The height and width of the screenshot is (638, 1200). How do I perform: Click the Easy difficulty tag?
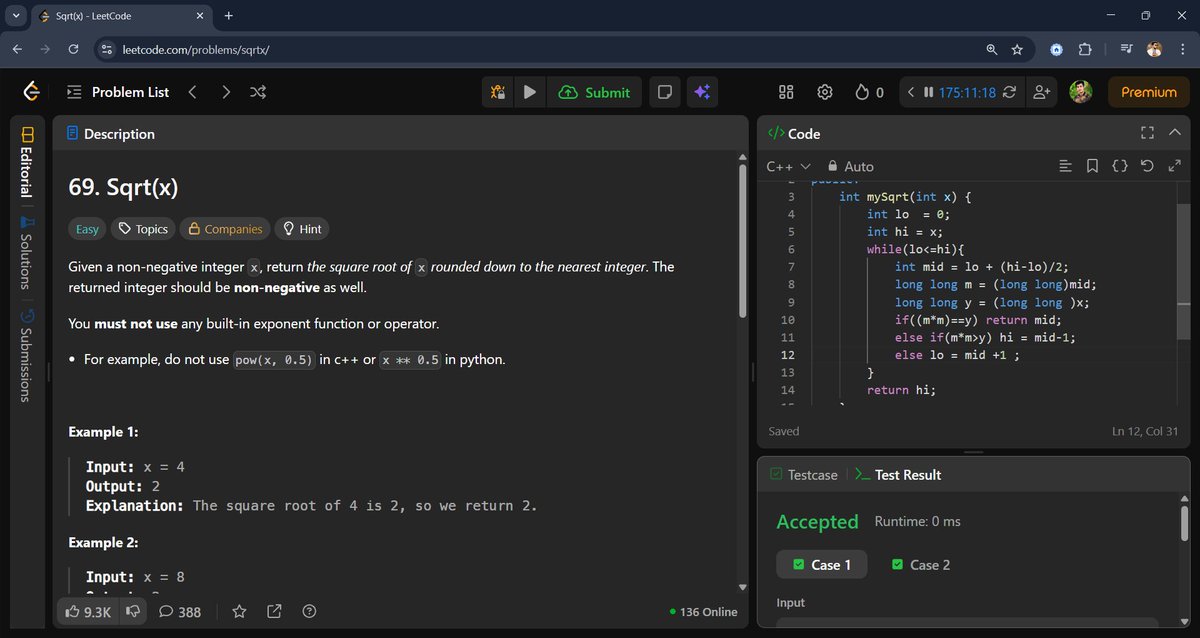88,229
